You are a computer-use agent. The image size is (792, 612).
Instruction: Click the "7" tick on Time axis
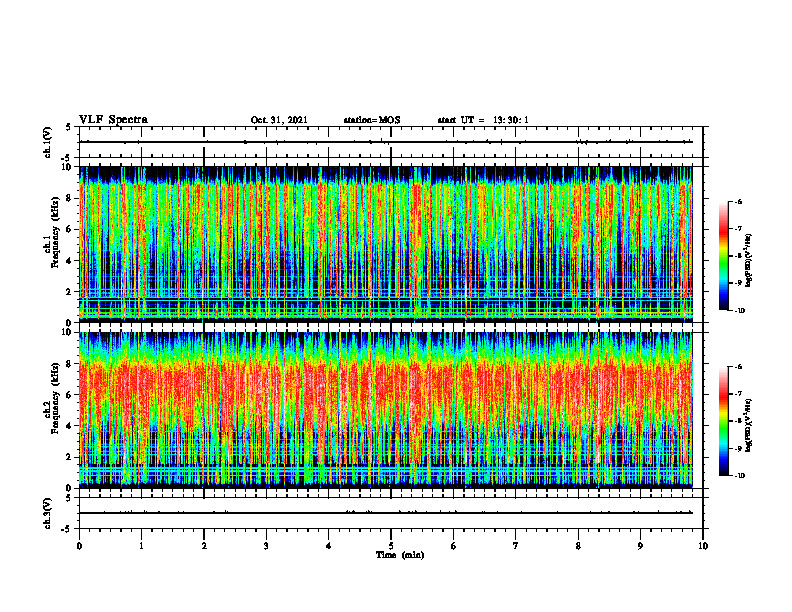click(x=516, y=546)
